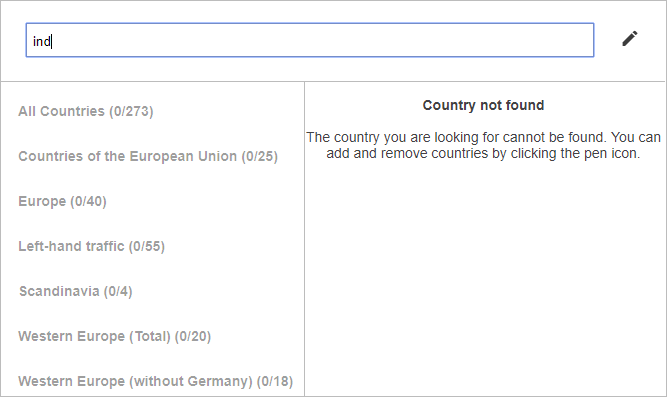This screenshot has height=397, width=667.
Task: Click the (0/18) without Germany count
Action: [x=275, y=381]
